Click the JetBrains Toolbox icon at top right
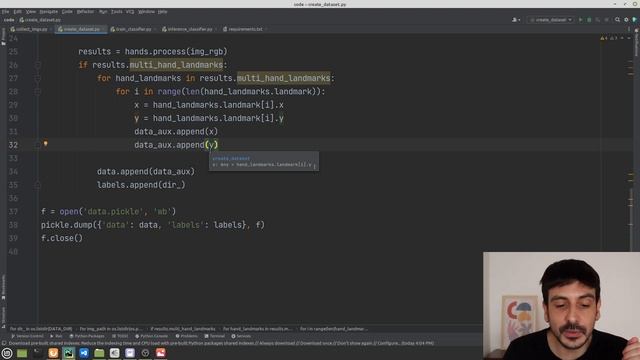This screenshot has width=640, height=360. pyautogui.click(x=634, y=20)
